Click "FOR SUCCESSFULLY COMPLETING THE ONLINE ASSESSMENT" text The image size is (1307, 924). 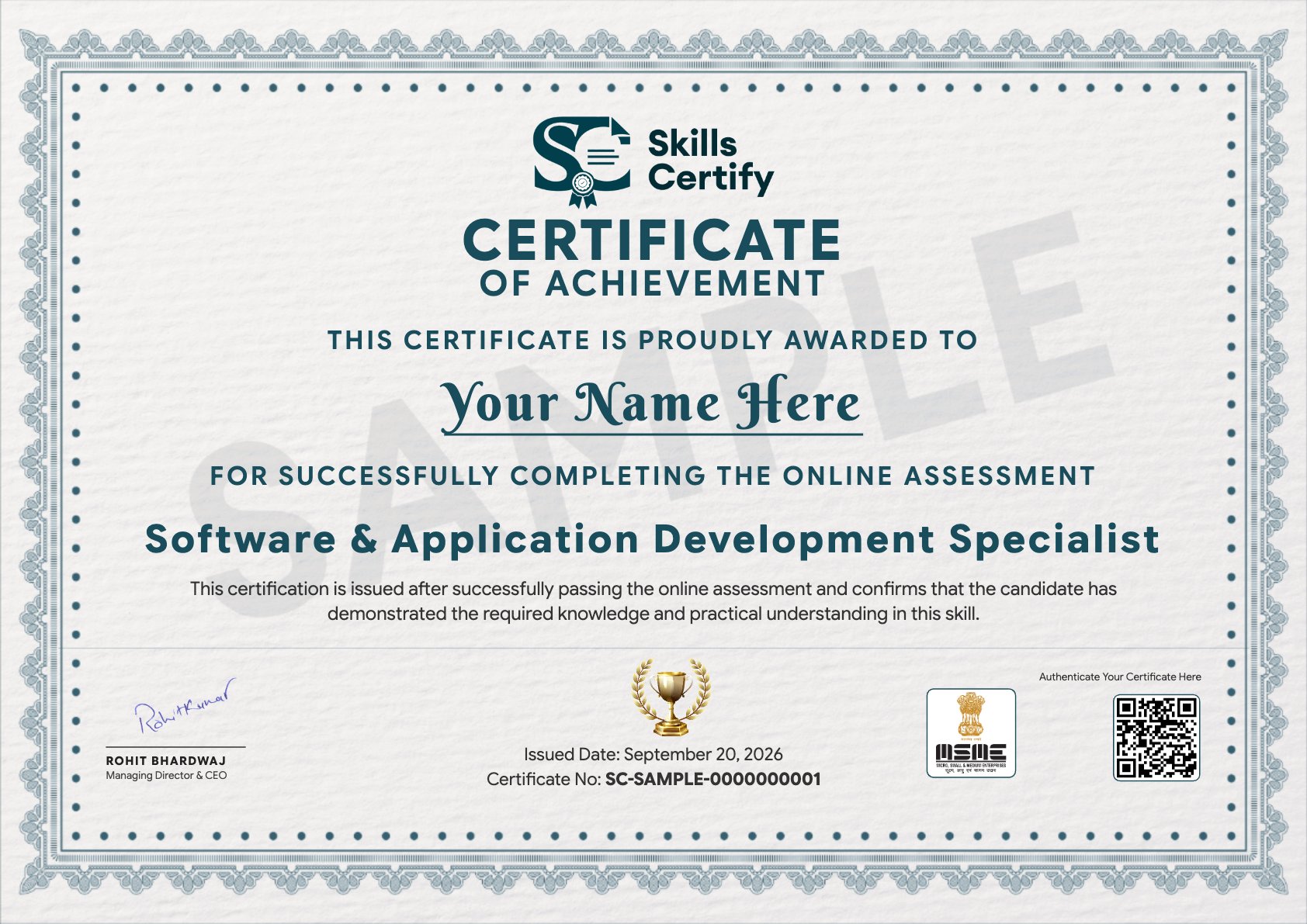click(x=653, y=476)
